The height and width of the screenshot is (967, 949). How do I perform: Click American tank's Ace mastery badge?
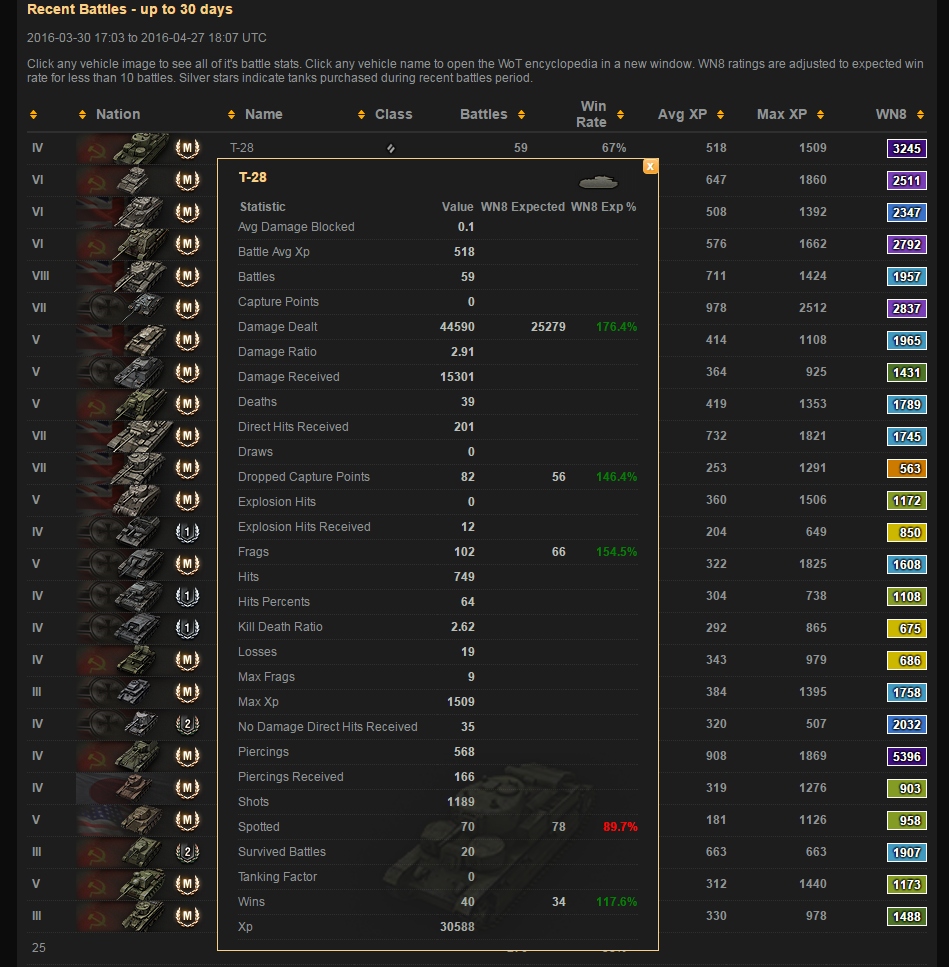coord(187,820)
